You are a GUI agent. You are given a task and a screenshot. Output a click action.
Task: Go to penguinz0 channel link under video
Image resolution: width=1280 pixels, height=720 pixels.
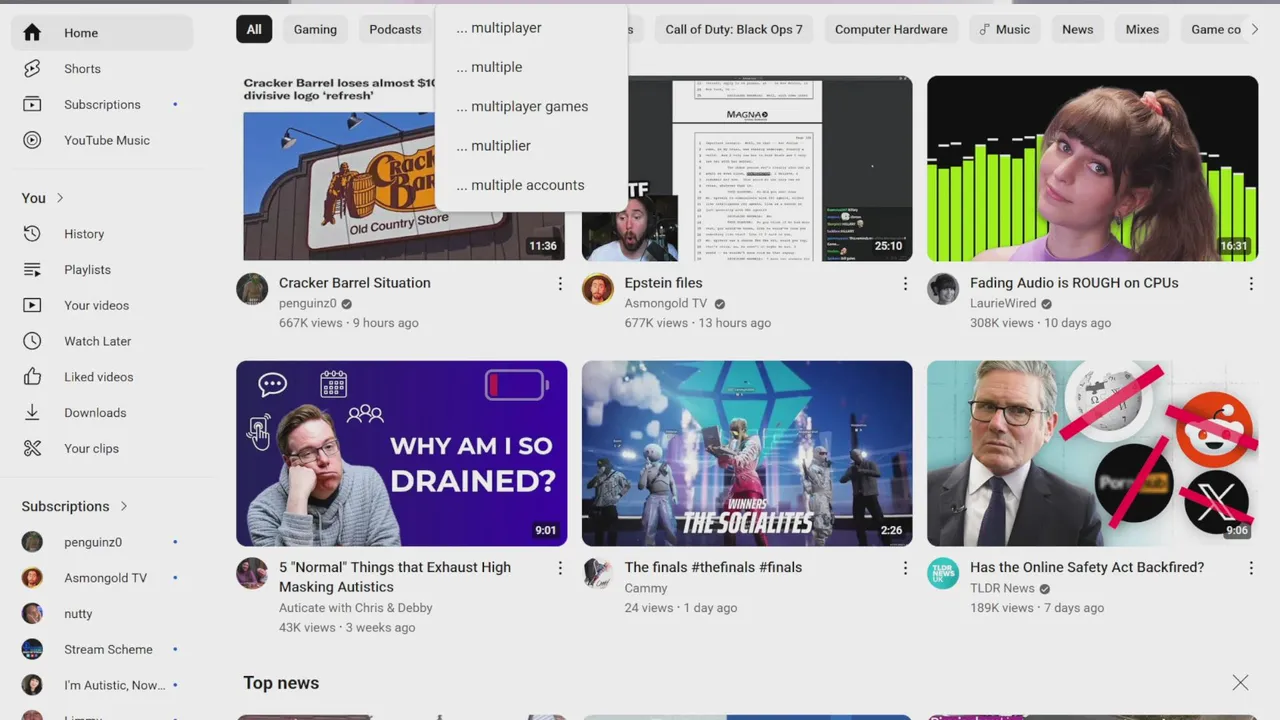(x=308, y=303)
